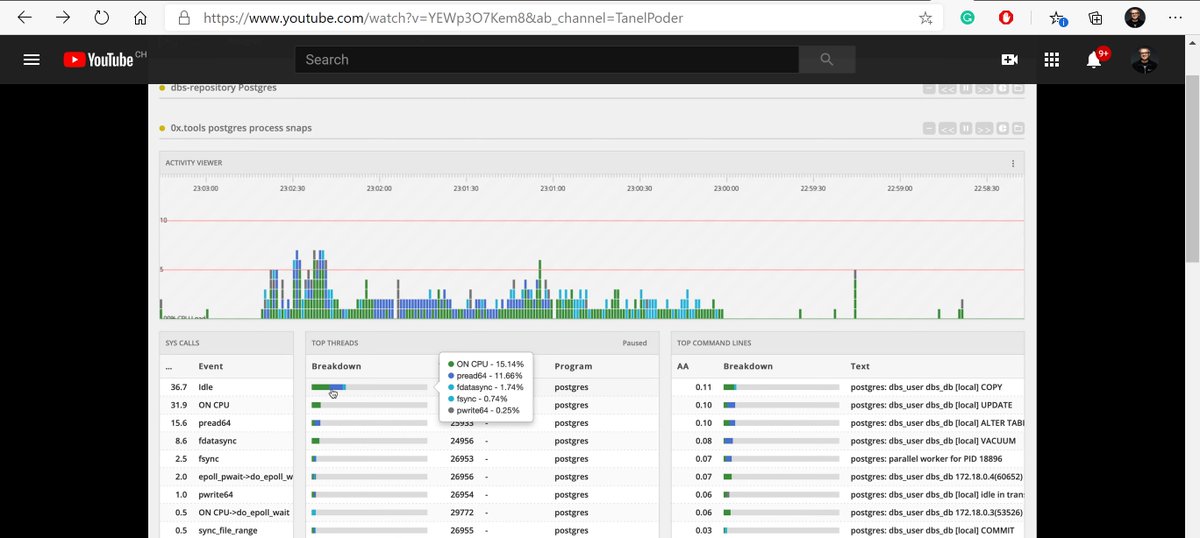
Task: Click the folder icon of 0x.tools panel
Action: click(x=1018, y=128)
